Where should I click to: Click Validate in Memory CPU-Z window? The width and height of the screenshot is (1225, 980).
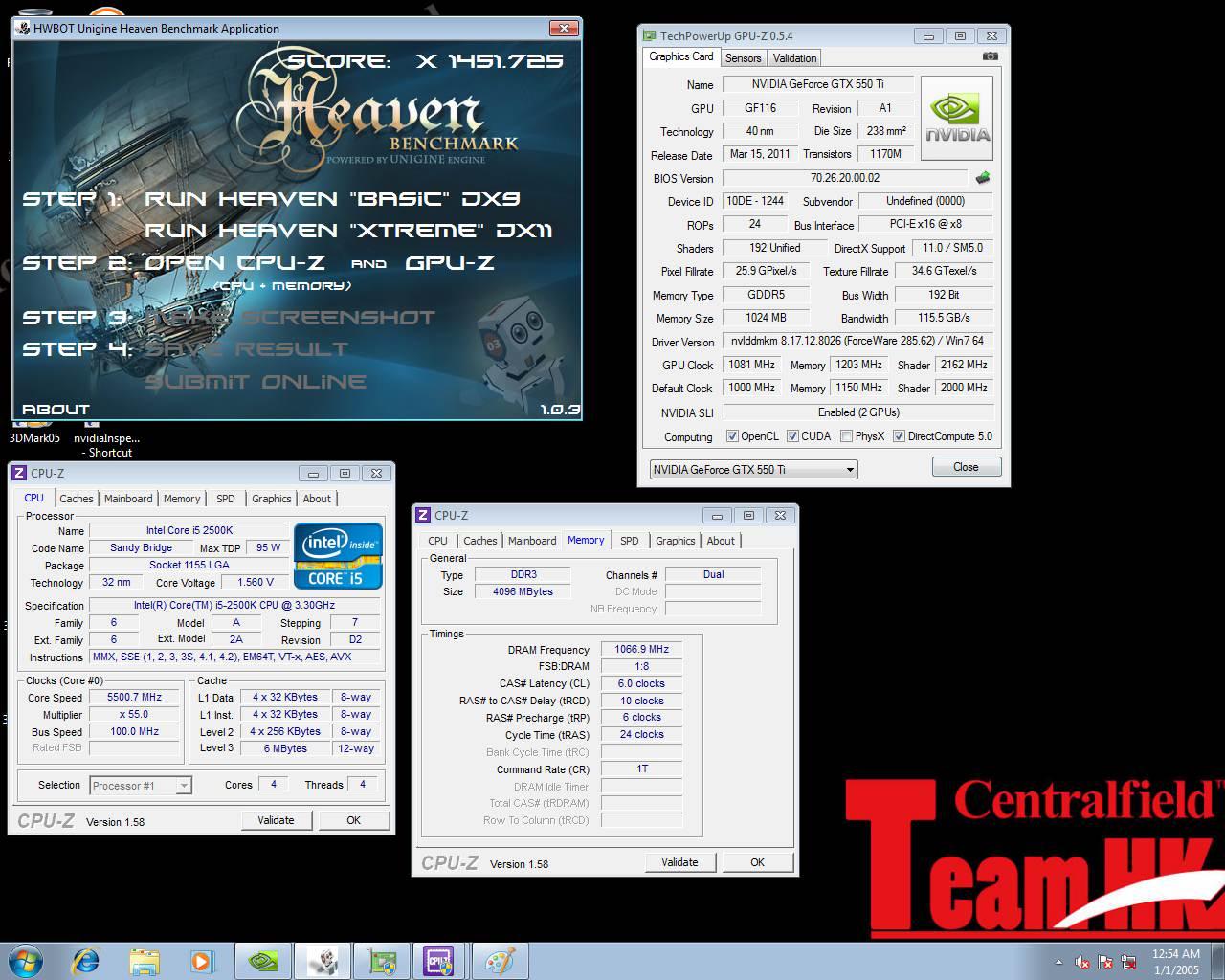[679, 862]
